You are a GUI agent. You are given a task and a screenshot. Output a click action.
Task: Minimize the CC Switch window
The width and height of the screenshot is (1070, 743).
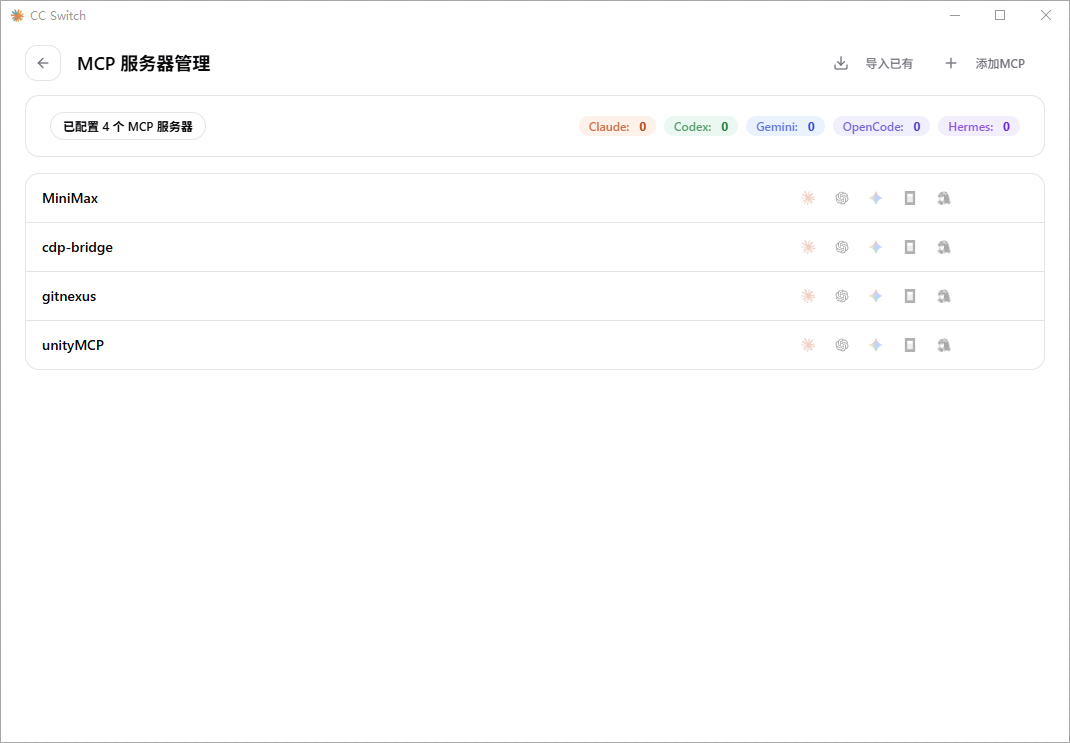click(x=955, y=15)
